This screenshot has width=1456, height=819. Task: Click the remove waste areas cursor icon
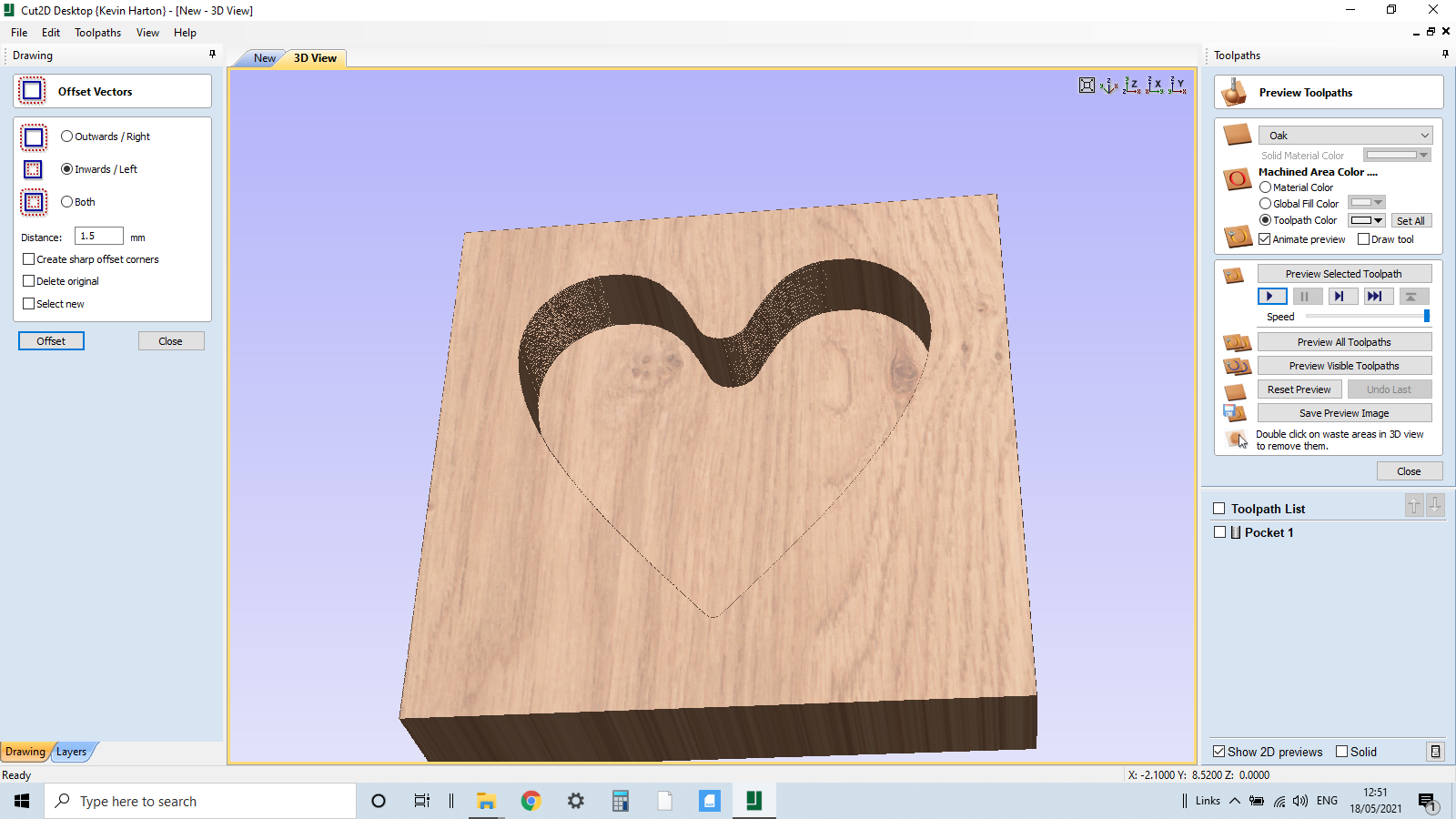pyautogui.click(x=1237, y=440)
